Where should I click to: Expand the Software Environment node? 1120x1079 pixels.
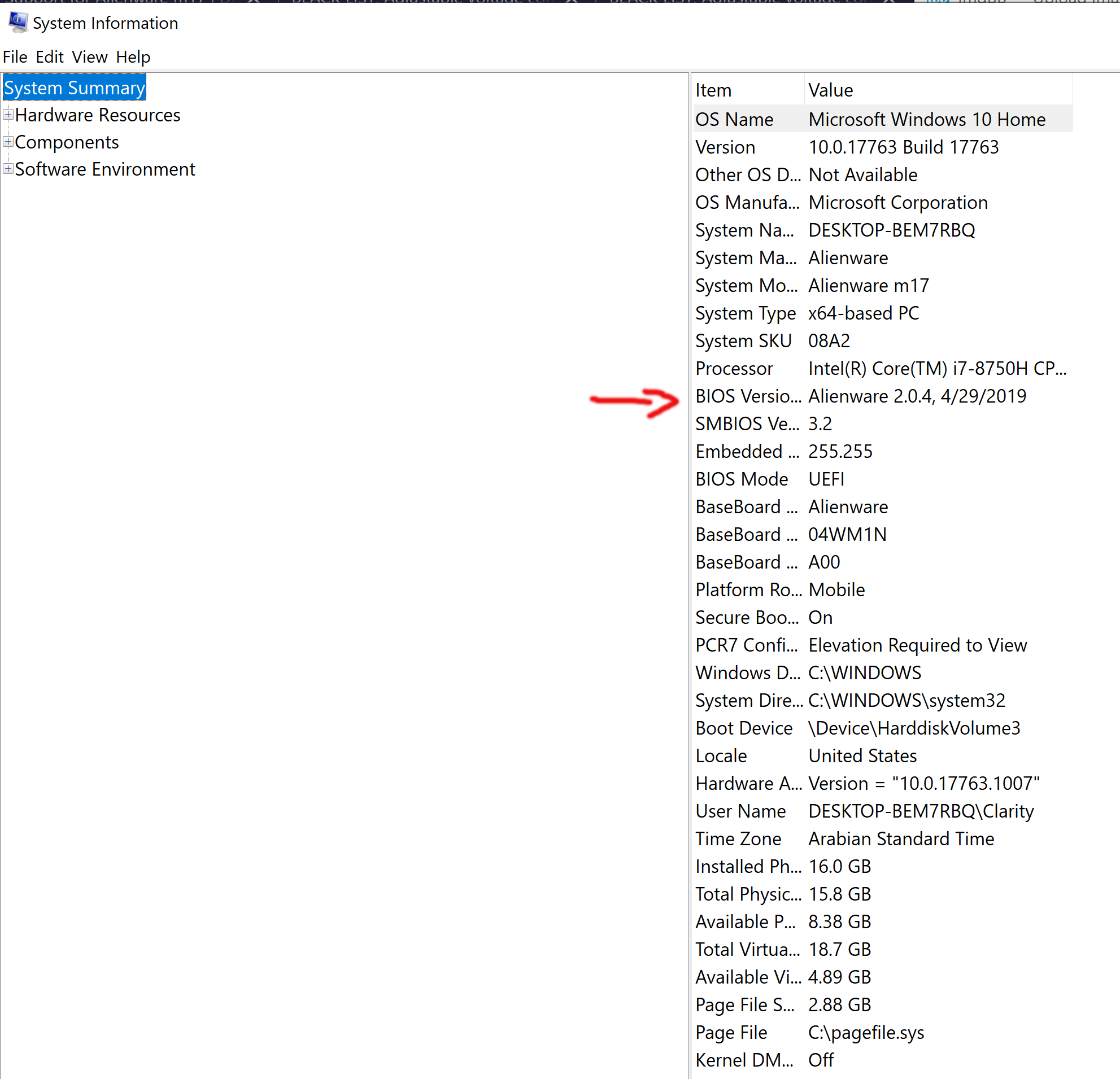tap(8, 169)
